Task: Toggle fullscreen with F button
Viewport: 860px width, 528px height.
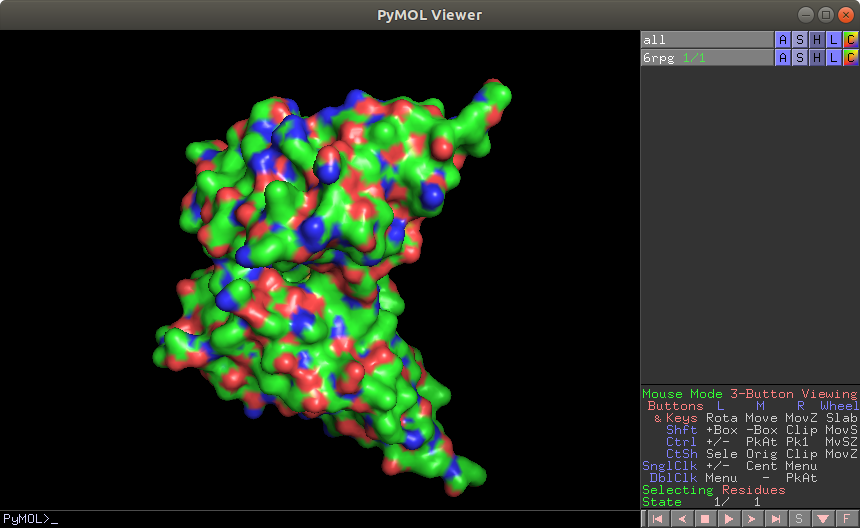Action: pyautogui.click(x=847, y=519)
